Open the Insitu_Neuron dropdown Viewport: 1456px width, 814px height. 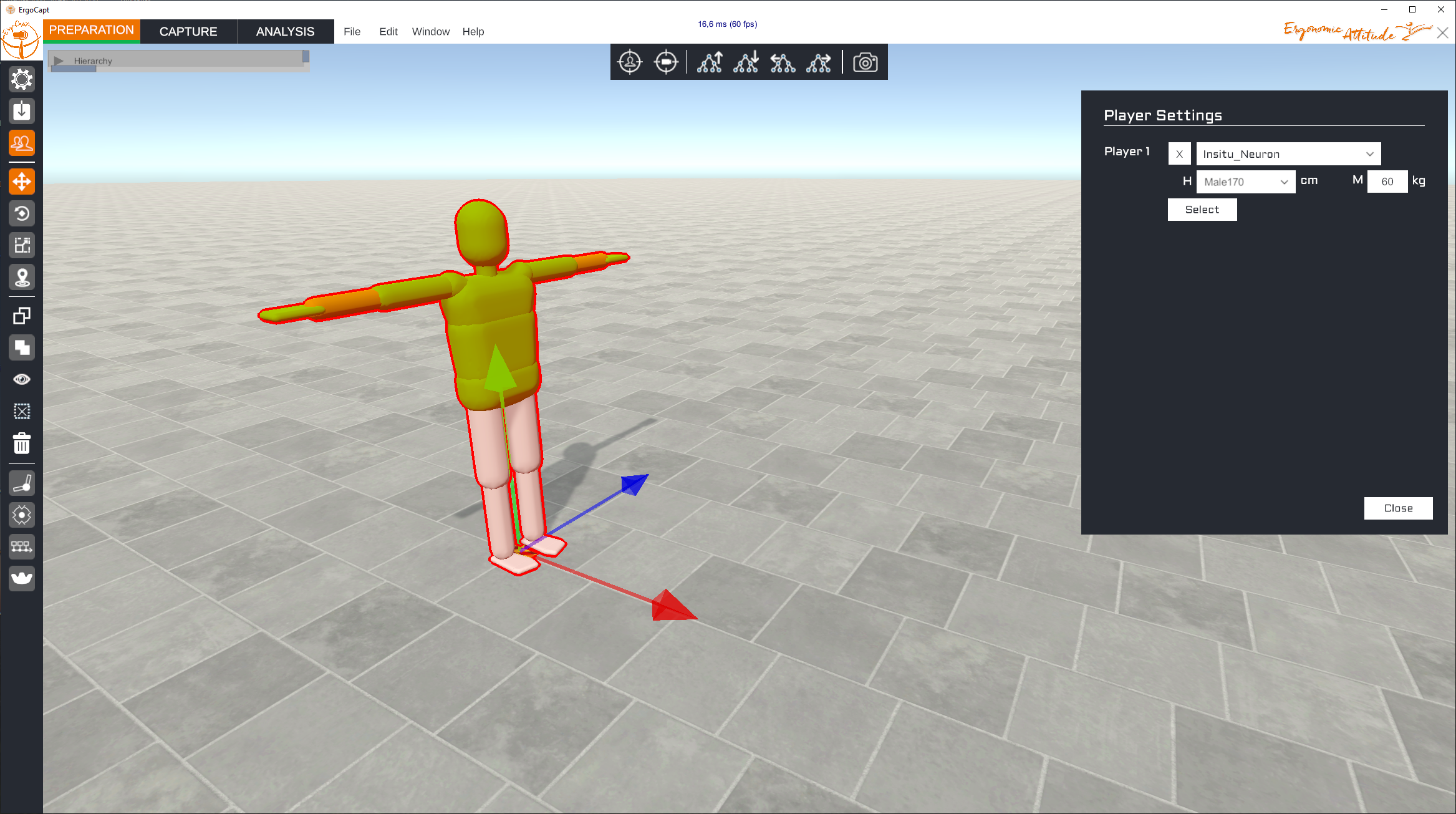[1288, 154]
